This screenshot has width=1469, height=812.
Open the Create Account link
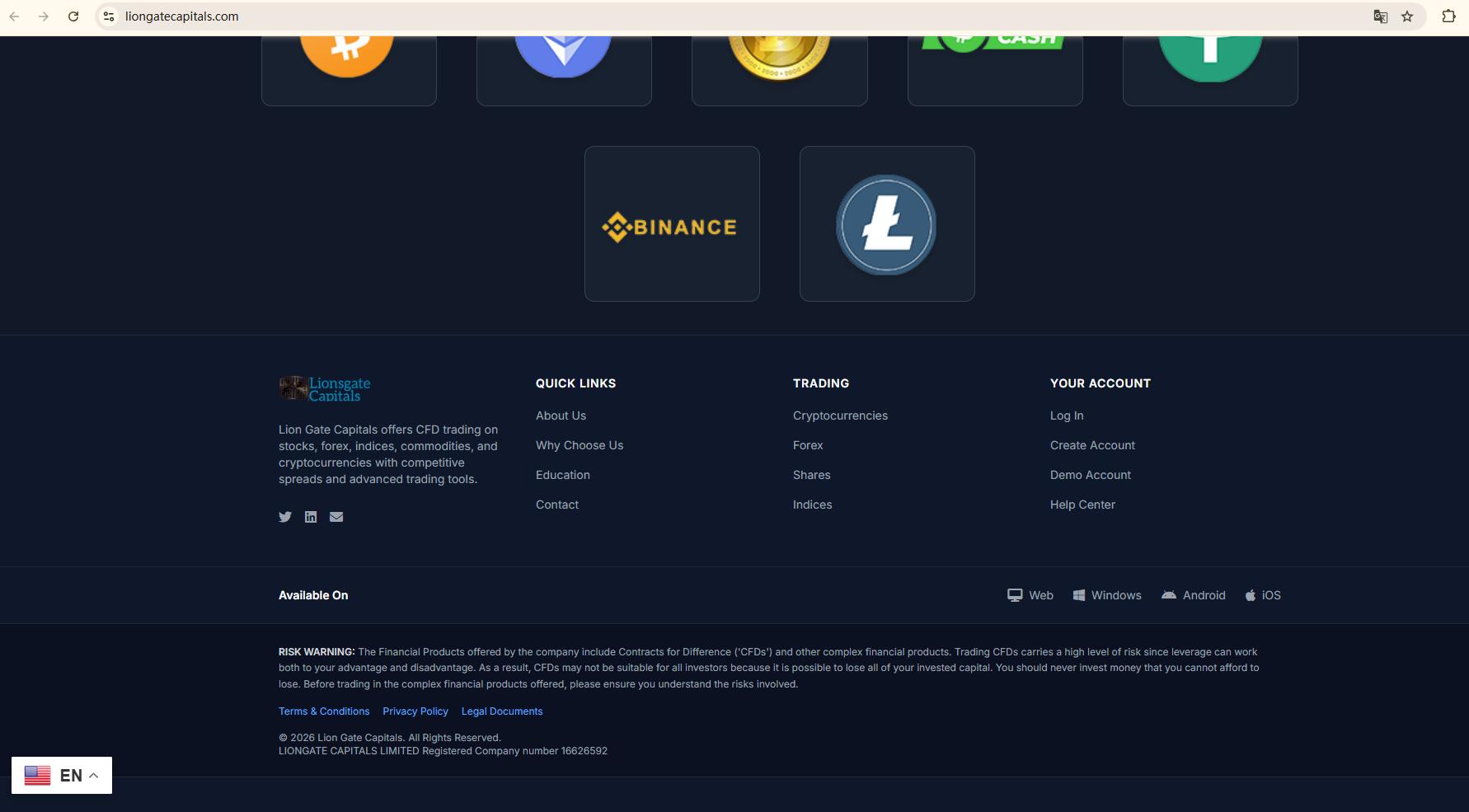(1092, 445)
